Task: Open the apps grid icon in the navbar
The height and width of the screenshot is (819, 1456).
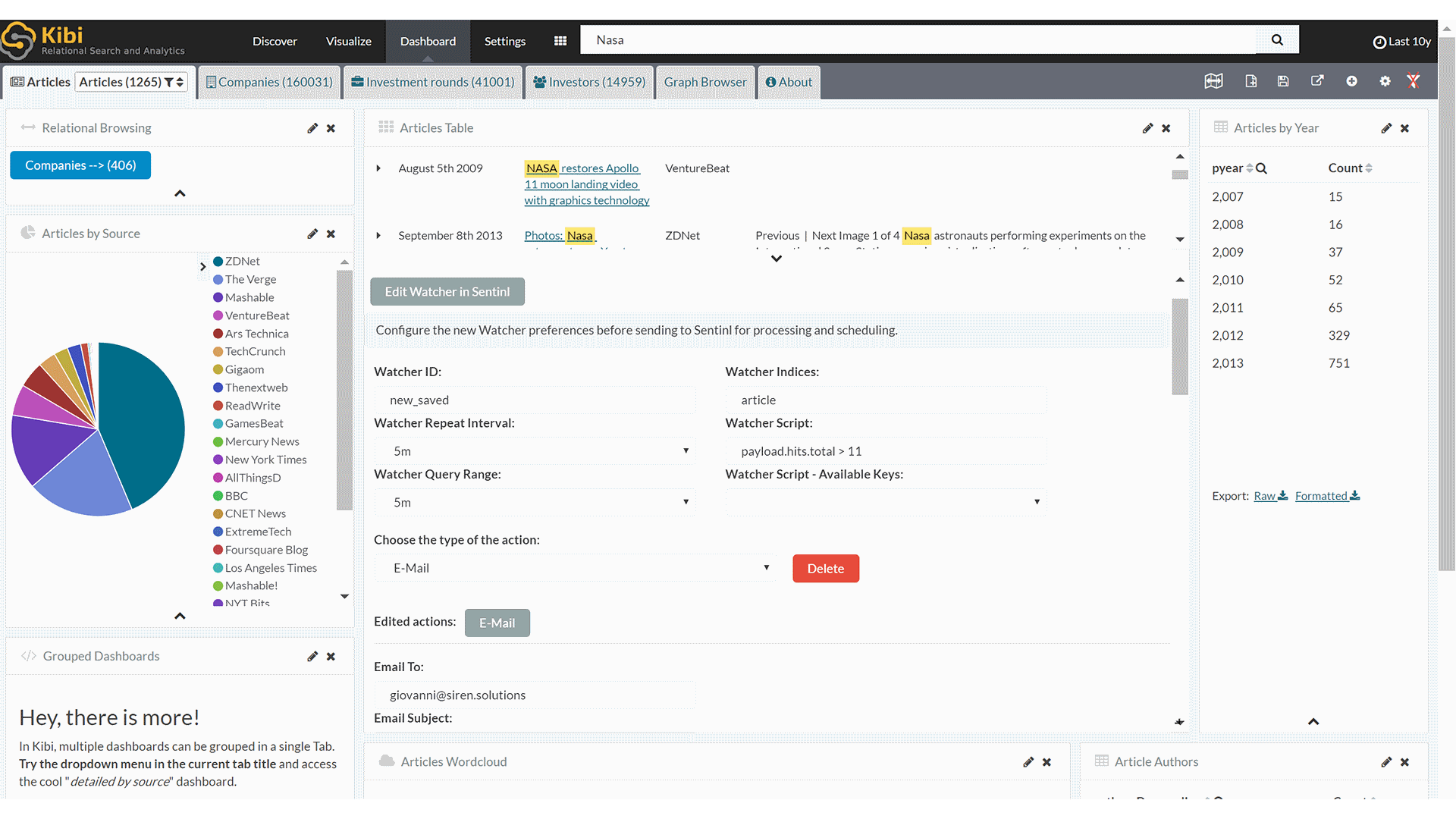Action: coord(560,41)
